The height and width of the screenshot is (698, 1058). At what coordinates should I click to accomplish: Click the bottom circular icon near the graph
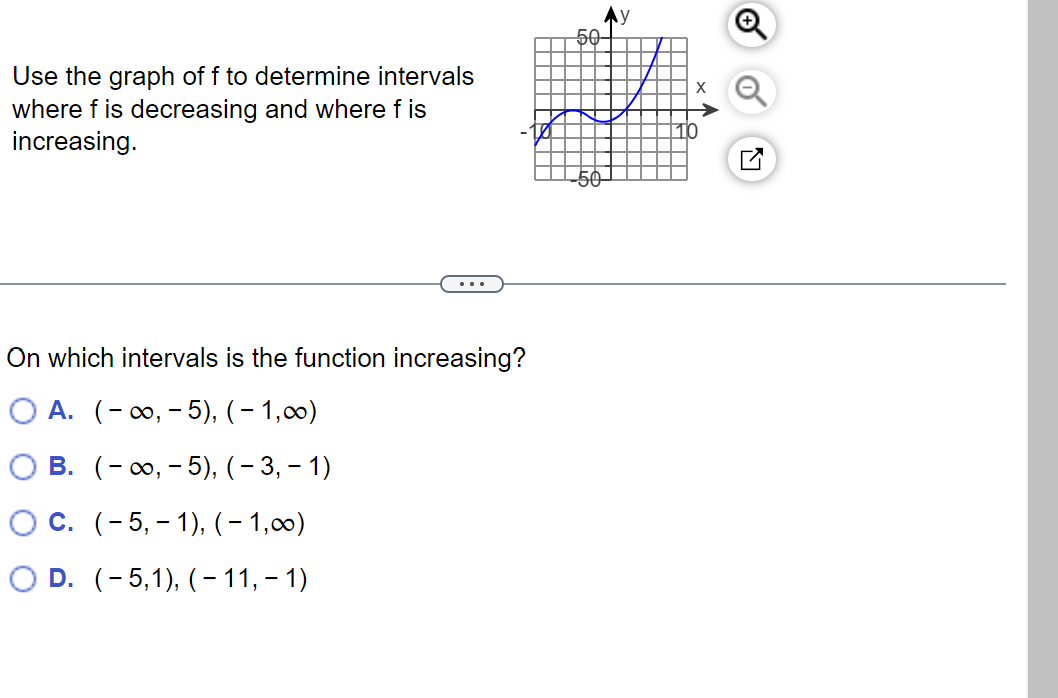coord(751,159)
